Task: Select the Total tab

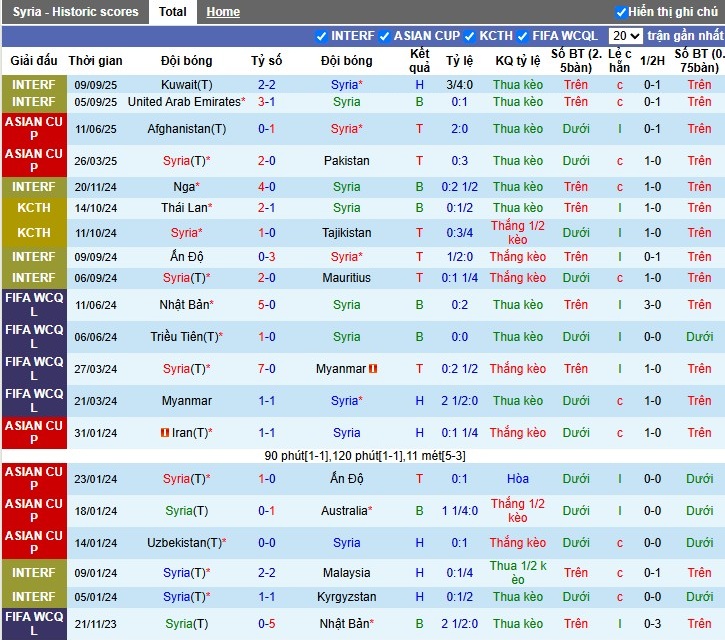Action: (172, 12)
